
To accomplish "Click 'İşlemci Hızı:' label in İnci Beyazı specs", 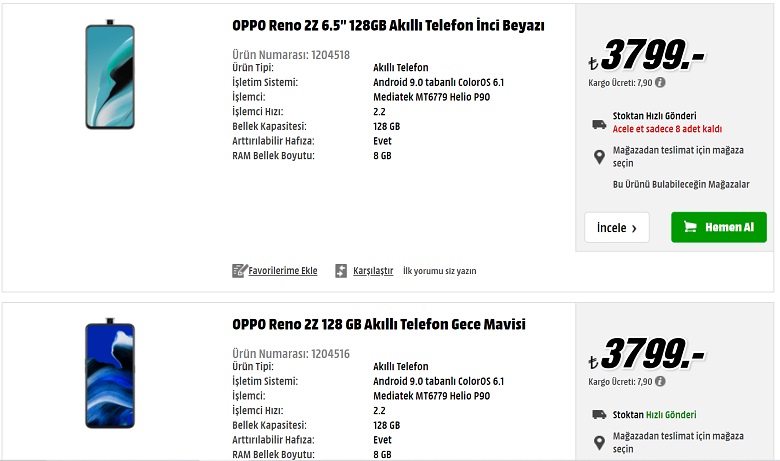I will (258, 112).
